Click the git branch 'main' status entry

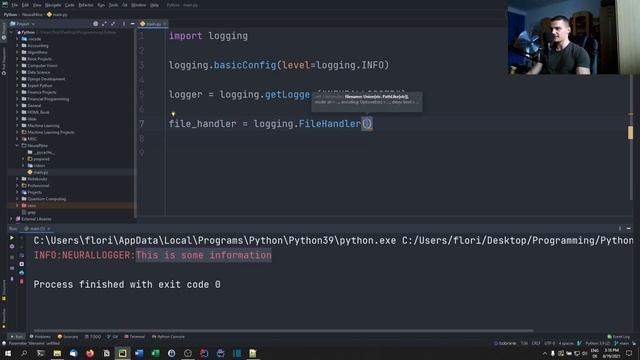pos(623,344)
